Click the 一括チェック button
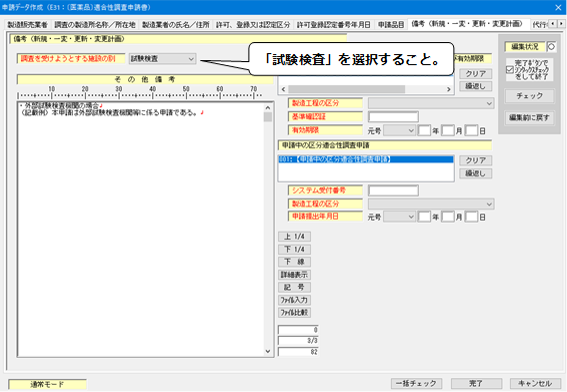The width and height of the screenshot is (567, 392). pos(416,383)
